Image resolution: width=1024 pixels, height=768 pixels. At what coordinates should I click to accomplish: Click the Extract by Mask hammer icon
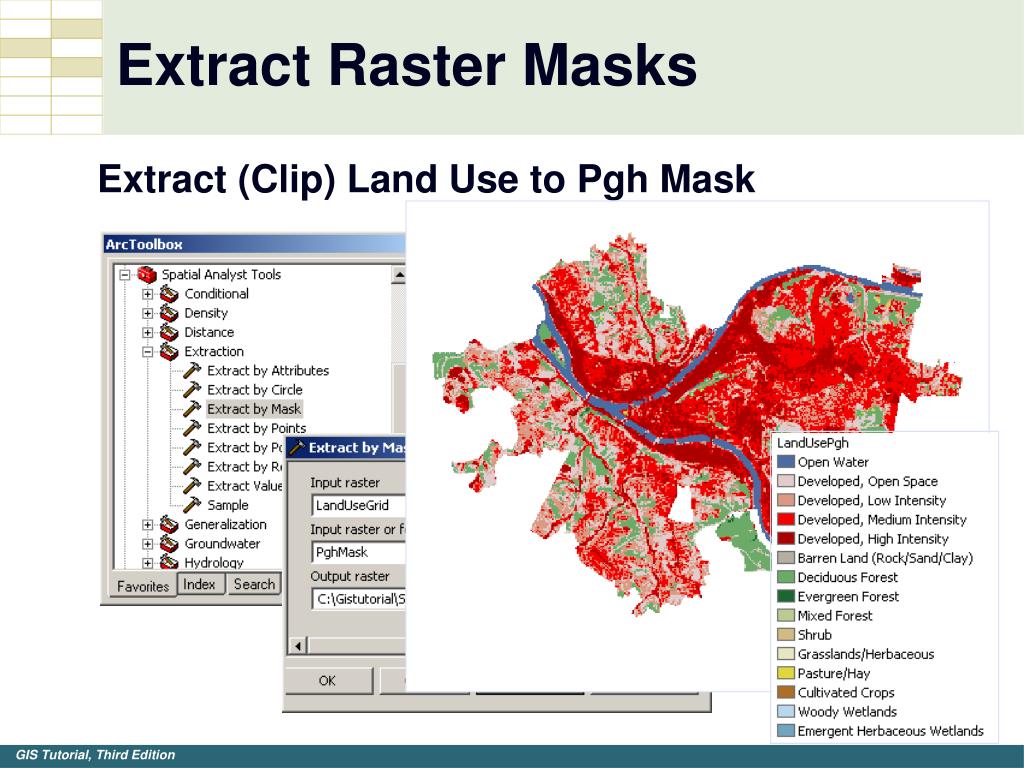(x=192, y=409)
